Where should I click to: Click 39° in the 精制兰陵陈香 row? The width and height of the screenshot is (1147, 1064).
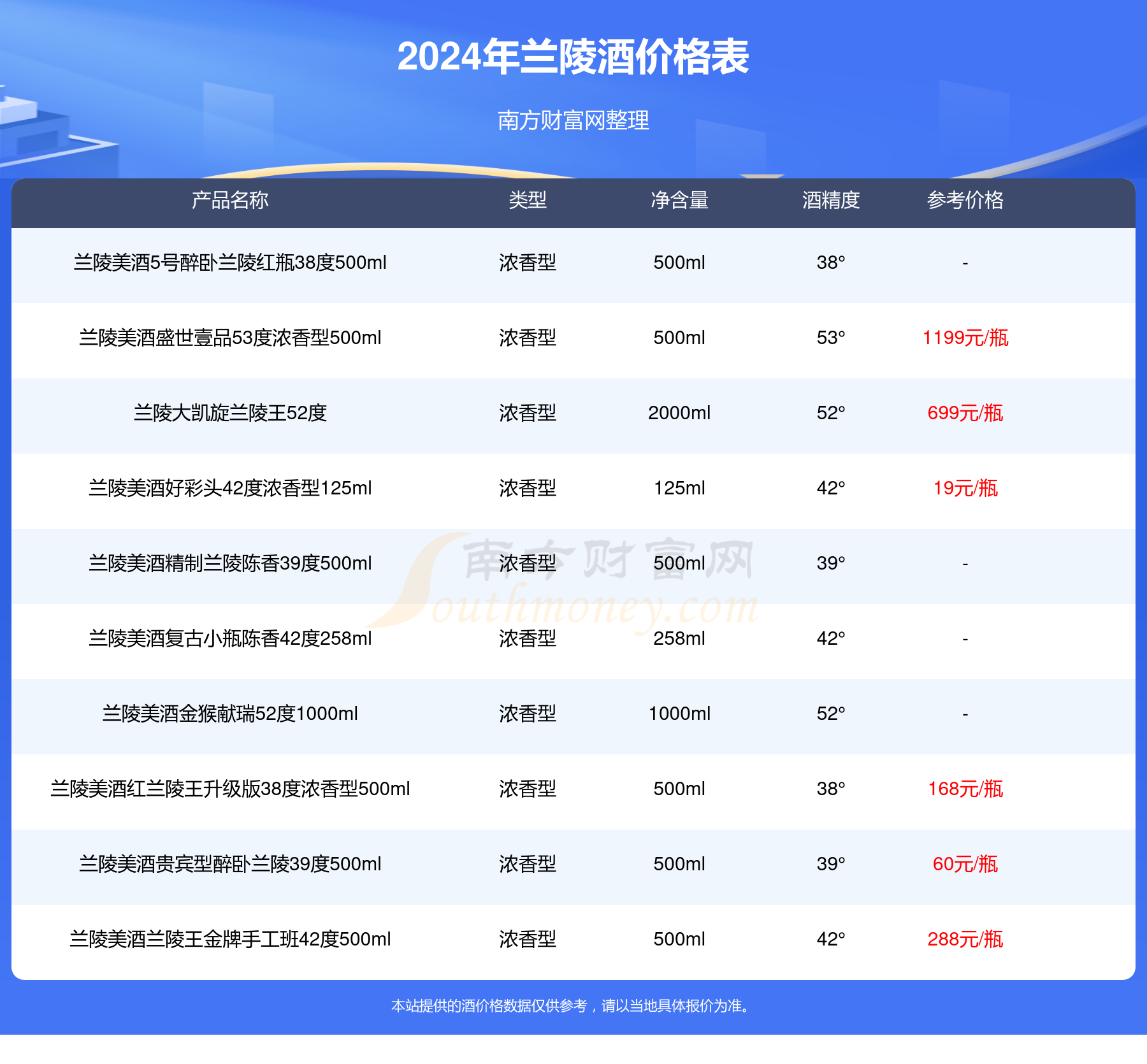831,563
